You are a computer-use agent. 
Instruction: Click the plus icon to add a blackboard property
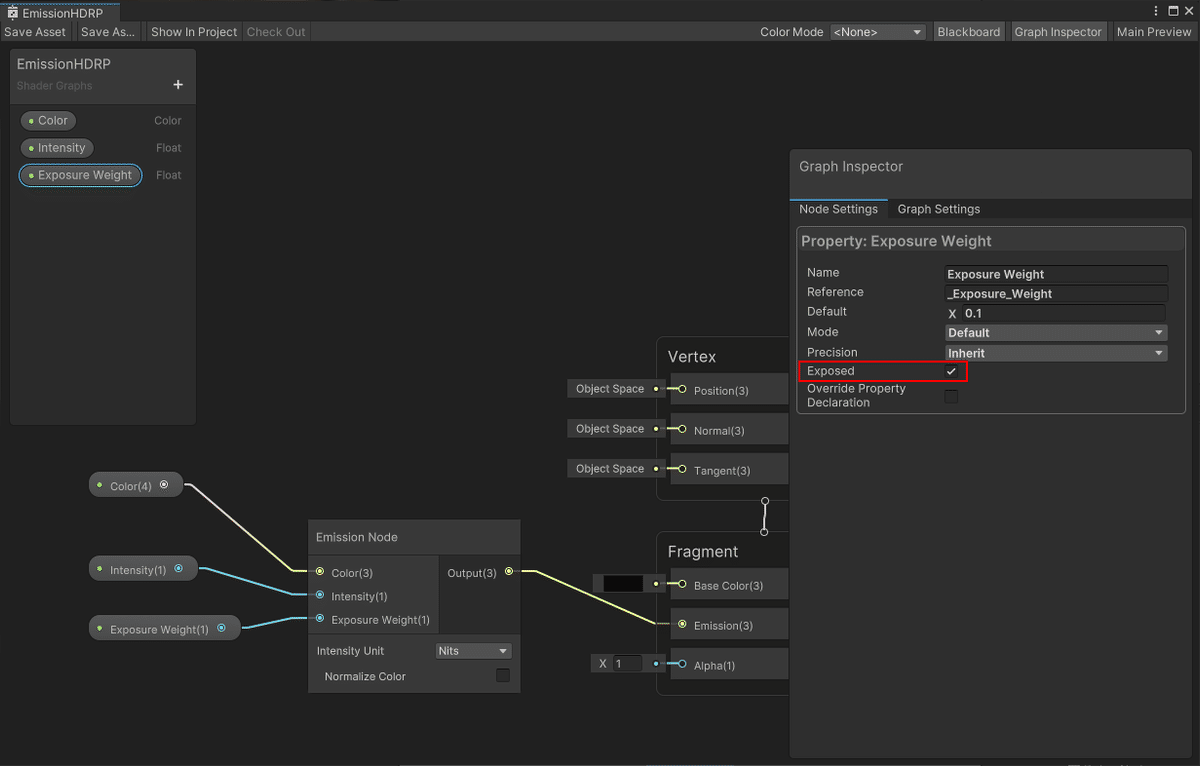coord(178,85)
